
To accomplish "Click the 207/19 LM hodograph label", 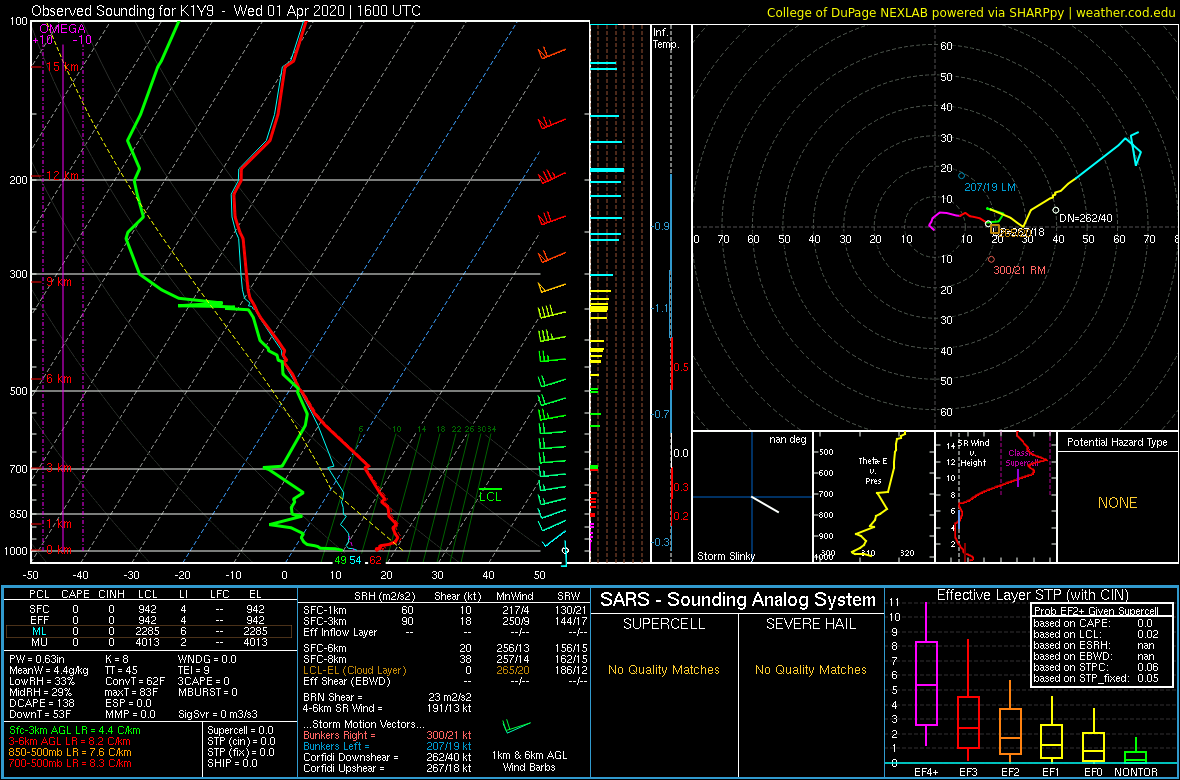I will click(992, 185).
